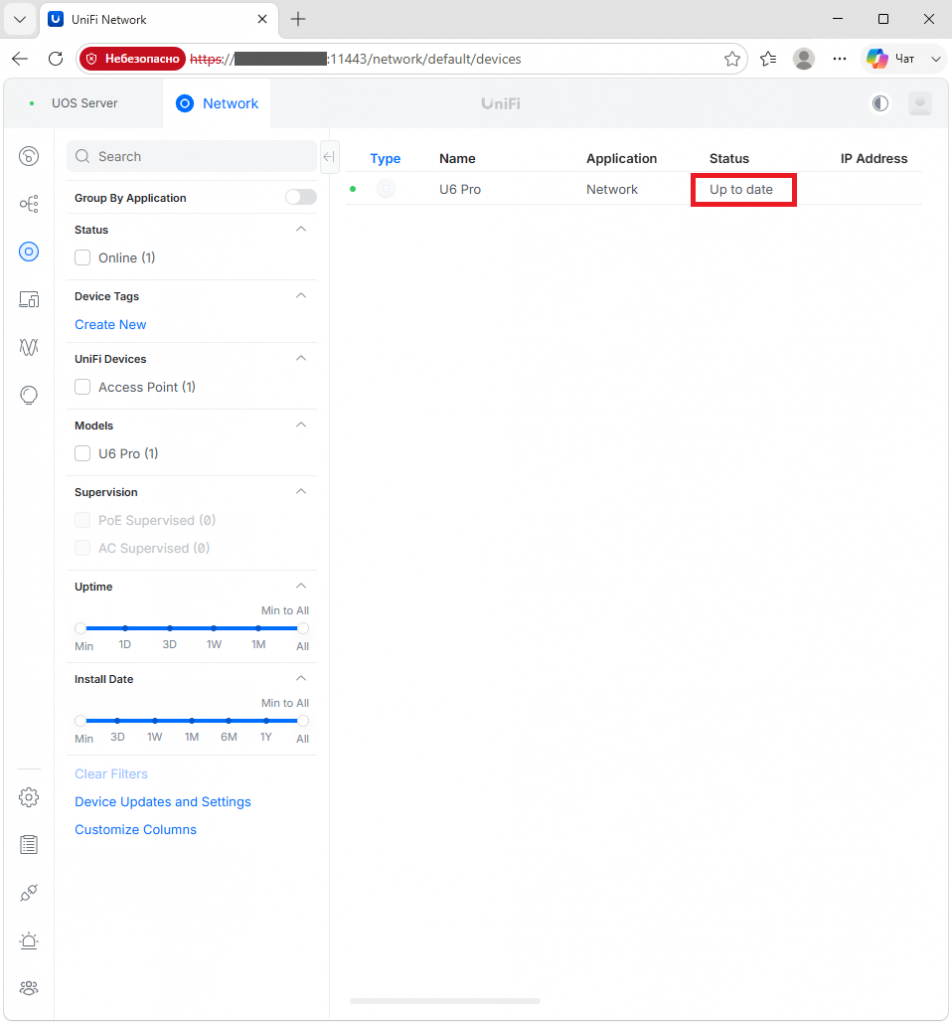Reload the page with the browser refresh icon

coord(56,59)
